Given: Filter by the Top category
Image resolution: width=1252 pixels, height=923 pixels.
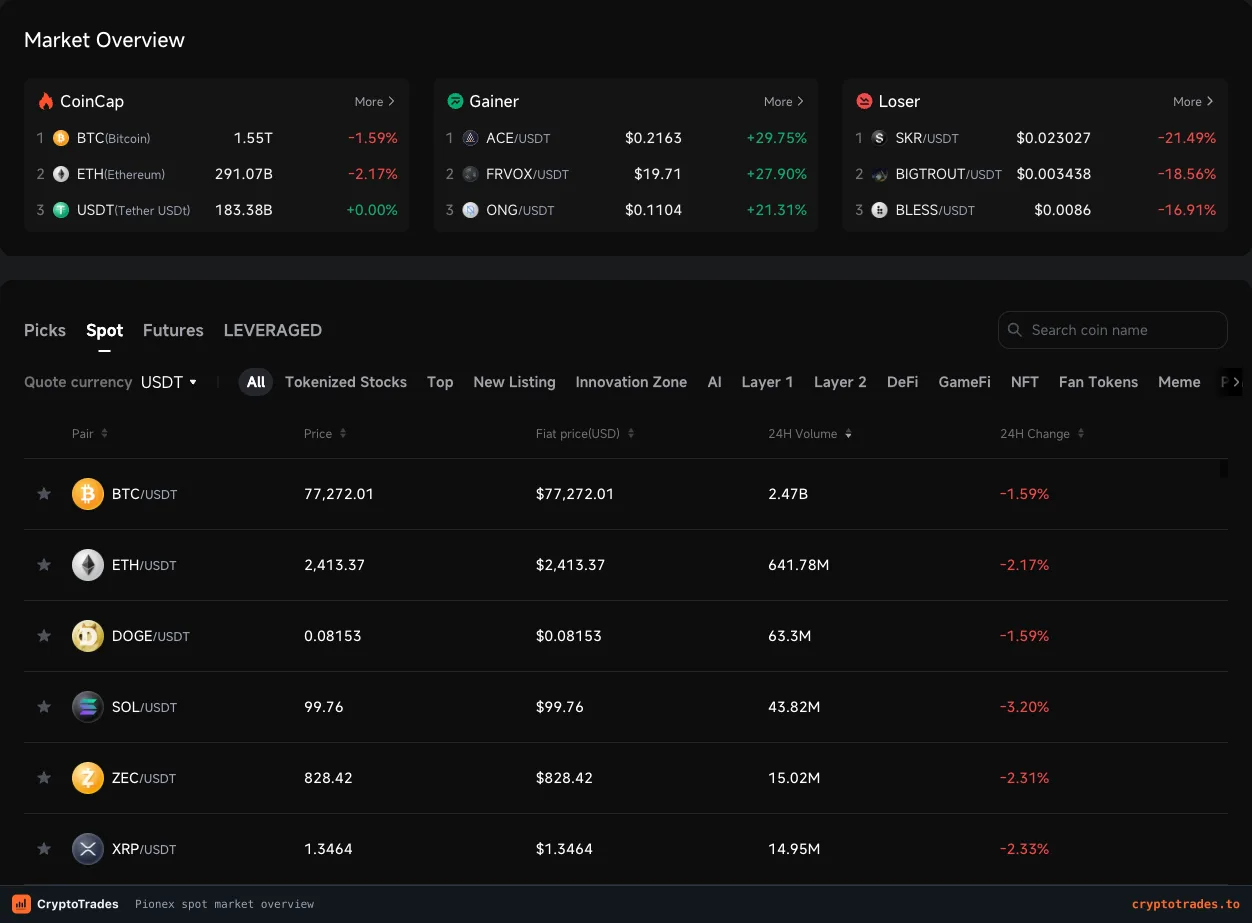Looking at the screenshot, I should pos(440,382).
